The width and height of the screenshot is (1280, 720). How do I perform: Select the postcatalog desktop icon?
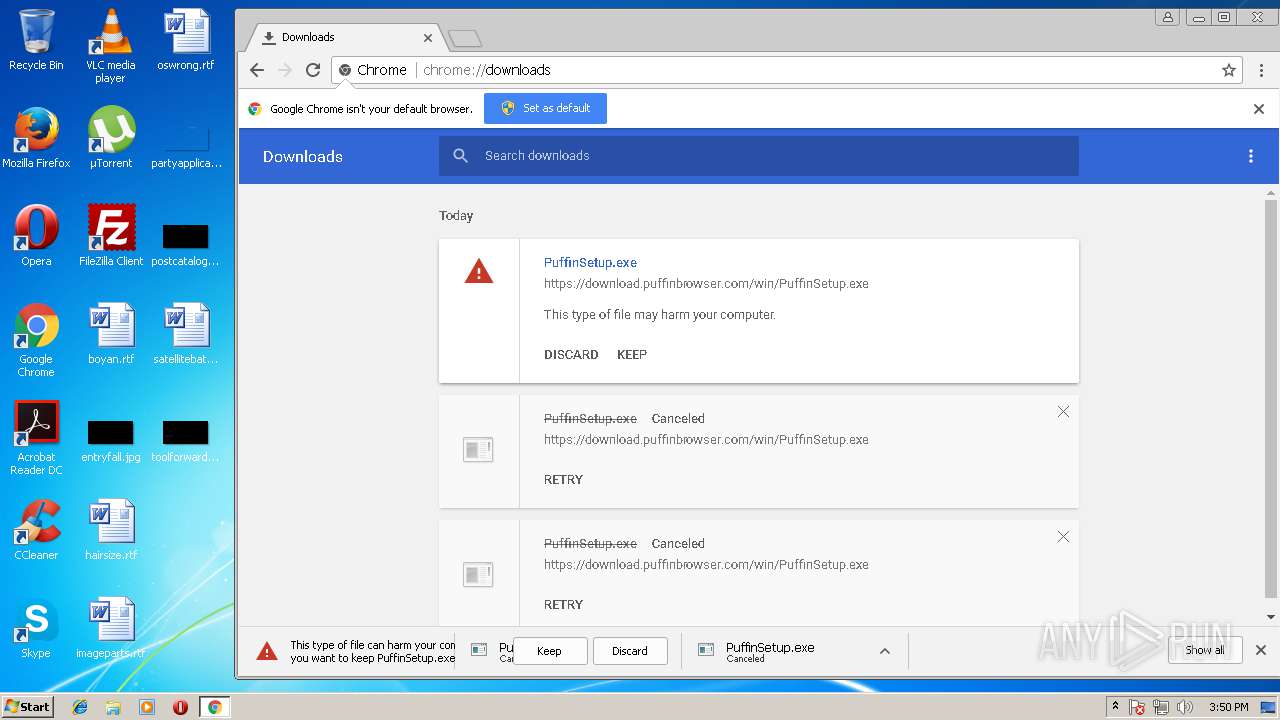coord(186,244)
